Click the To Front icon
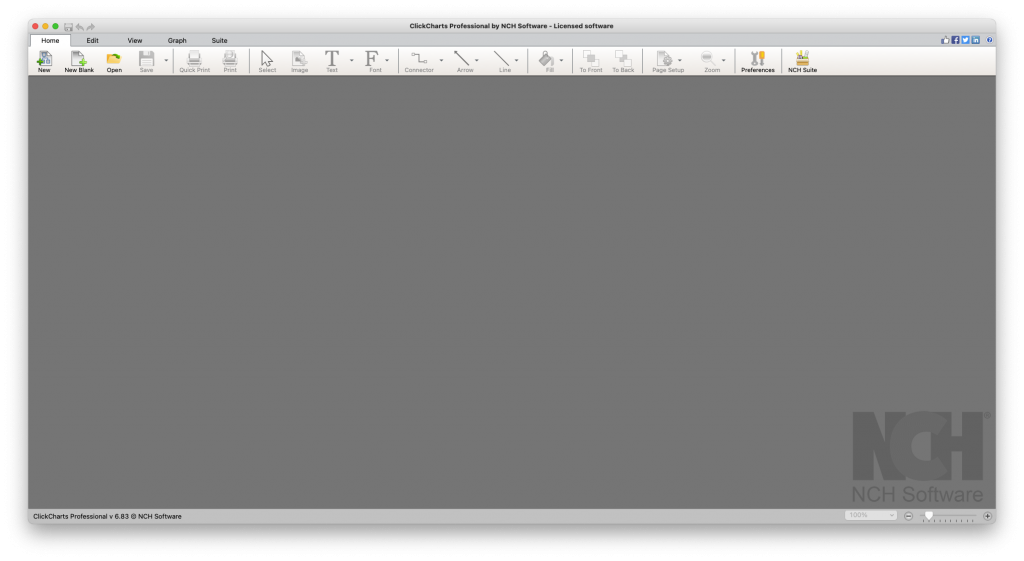1024x561 pixels. click(590, 61)
